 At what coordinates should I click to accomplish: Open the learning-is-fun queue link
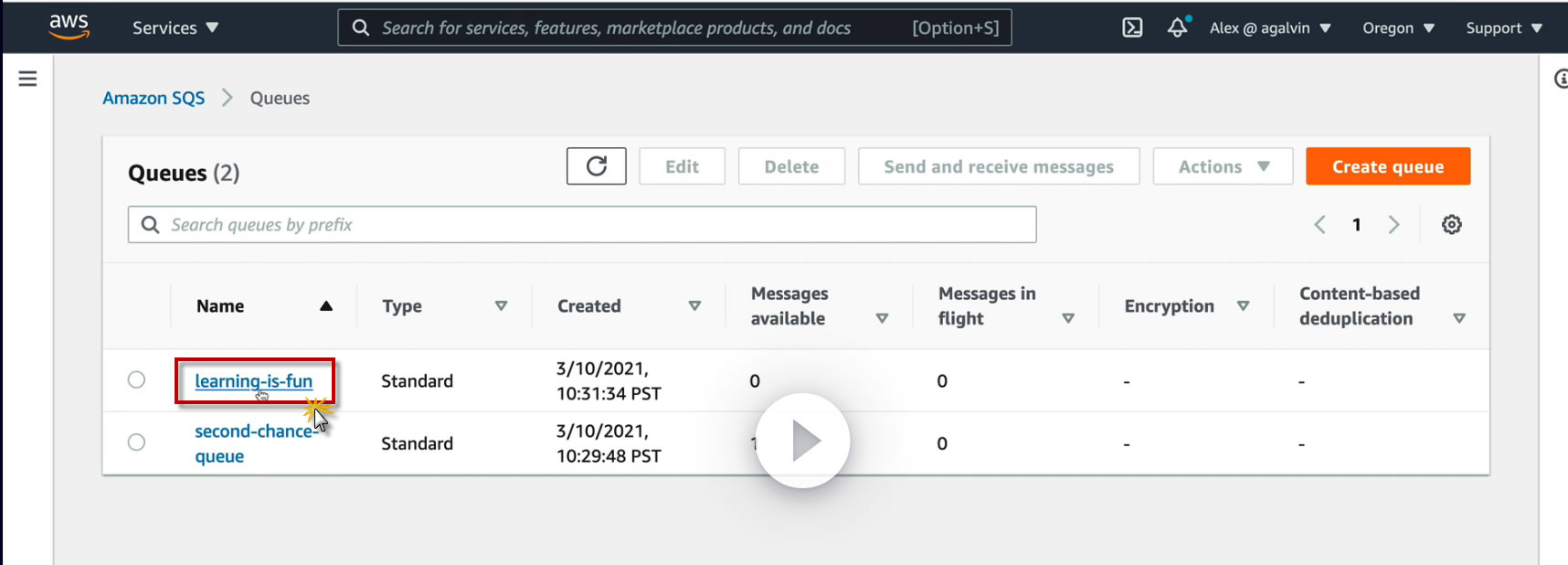[x=253, y=381]
